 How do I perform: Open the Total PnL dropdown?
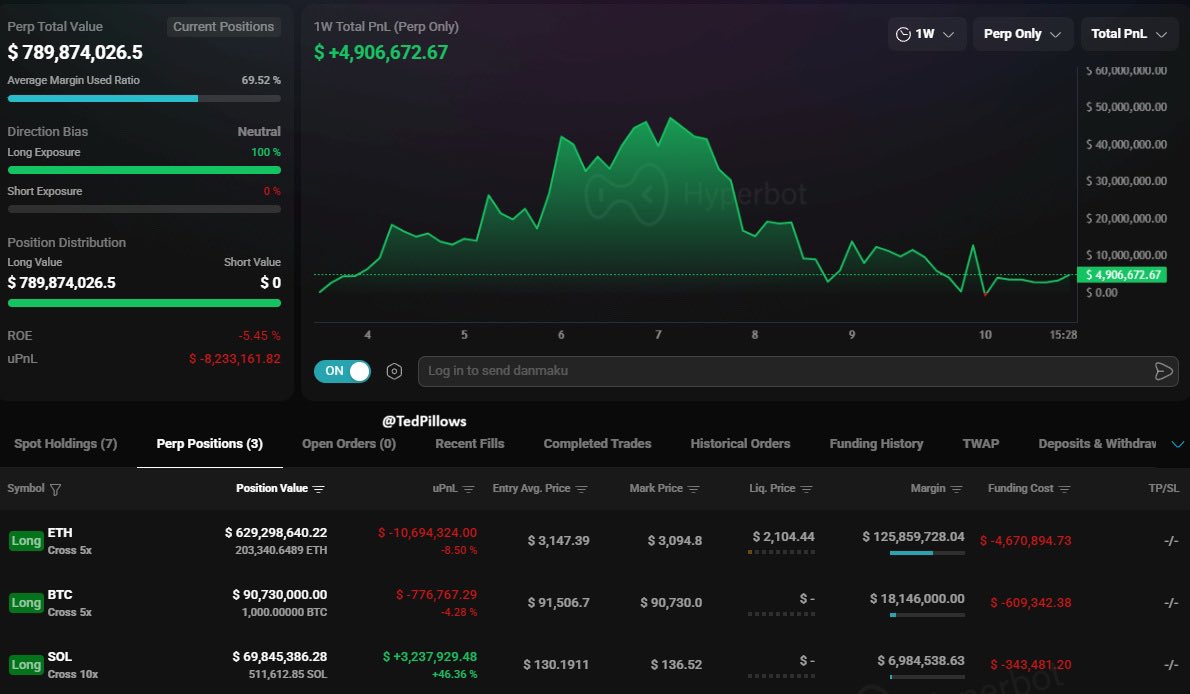click(1128, 33)
